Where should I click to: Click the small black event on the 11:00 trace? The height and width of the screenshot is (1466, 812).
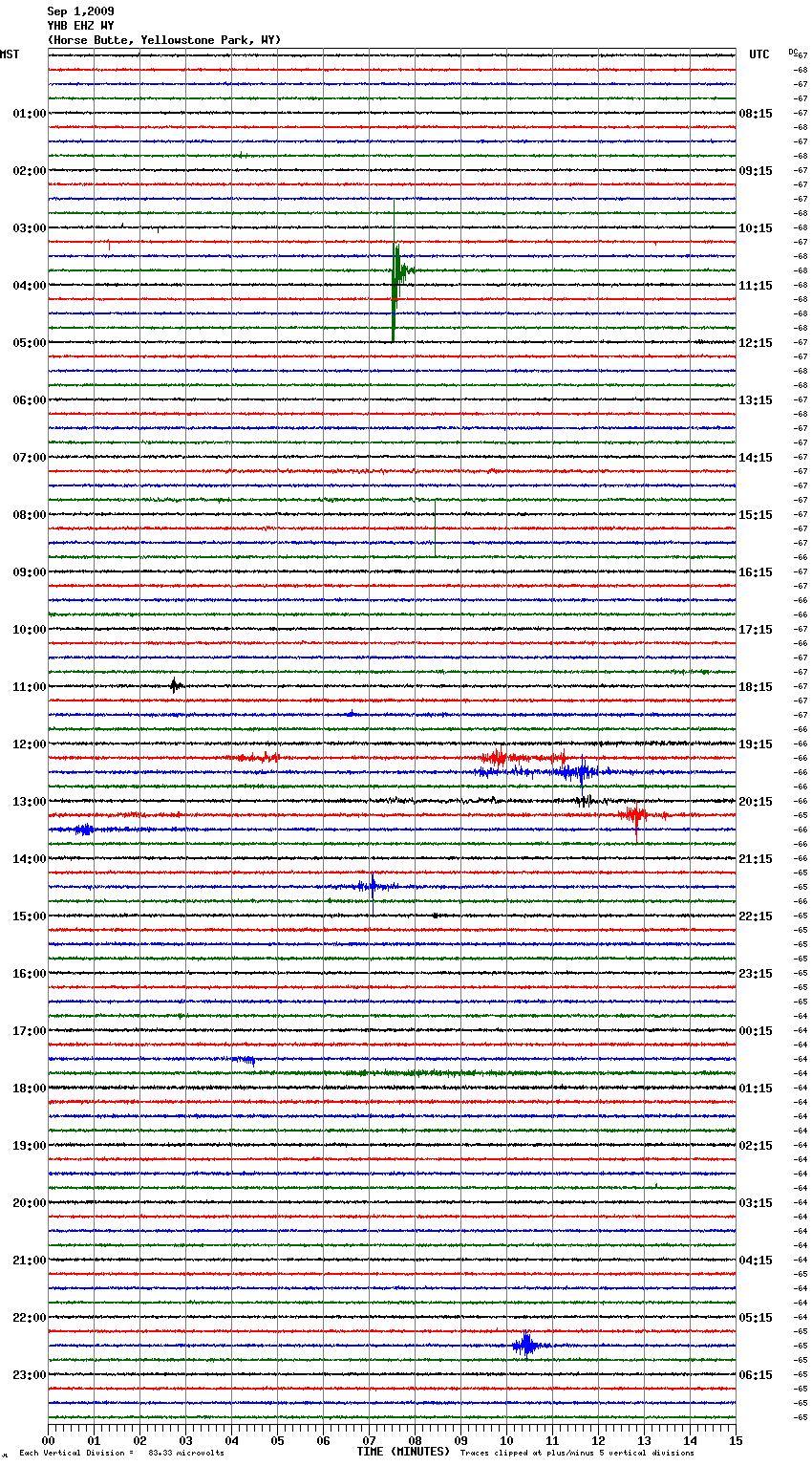(x=175, y=685)
